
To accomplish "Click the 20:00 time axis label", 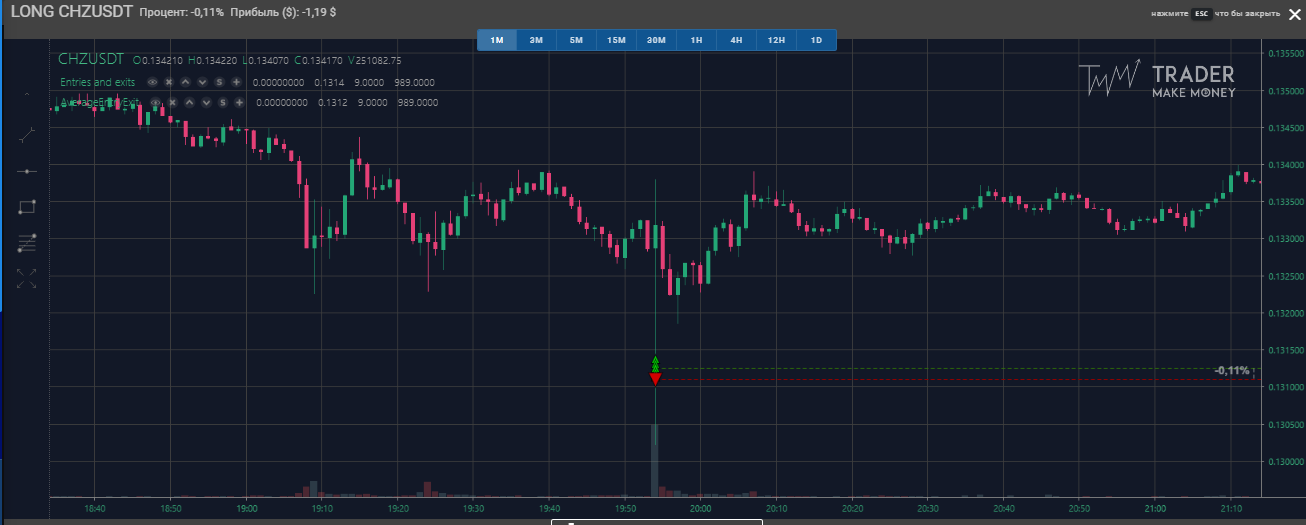I will pyautogui.click(x=700, y=508).
